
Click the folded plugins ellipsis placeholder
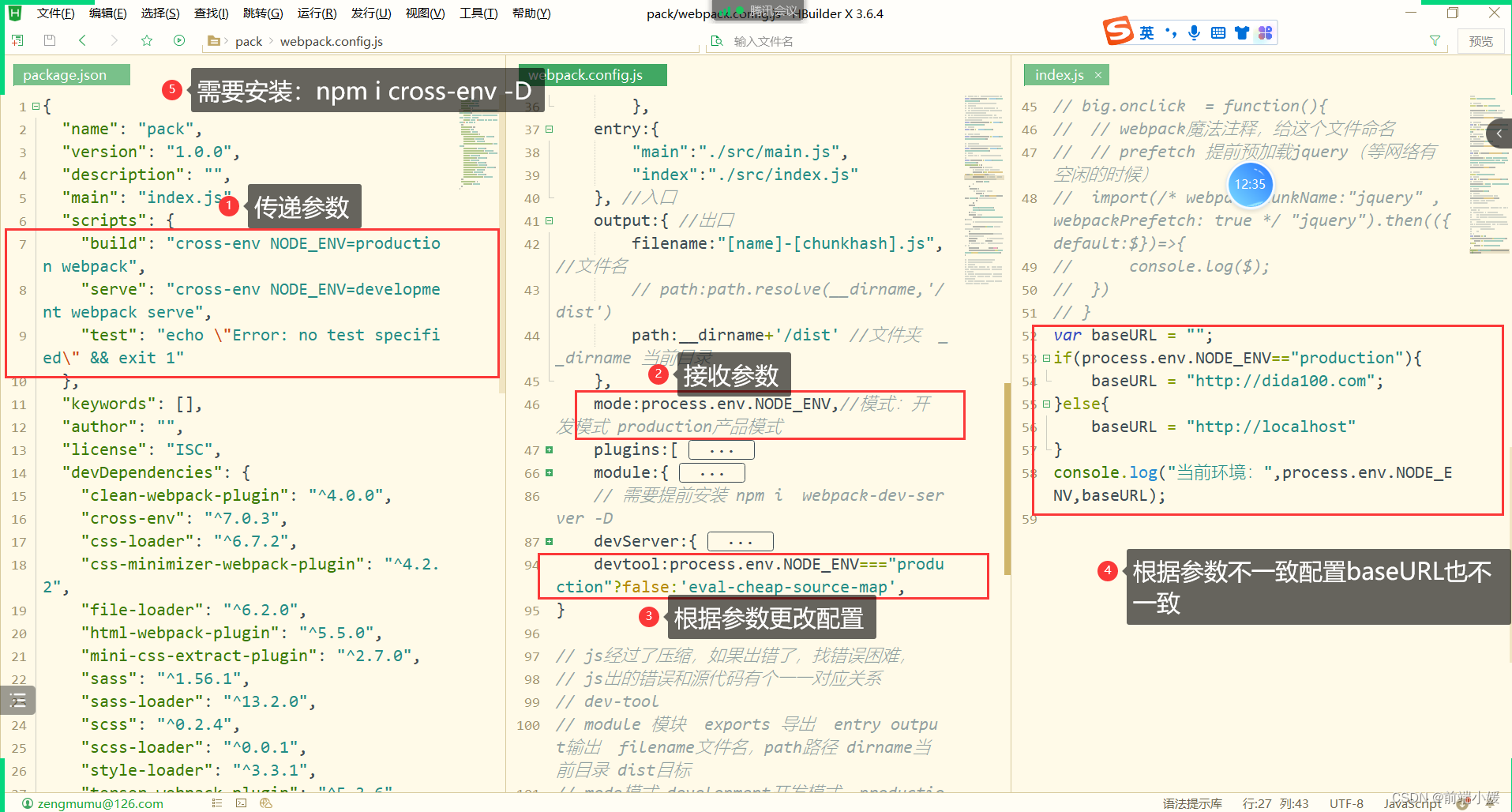[x=722, y=450]
